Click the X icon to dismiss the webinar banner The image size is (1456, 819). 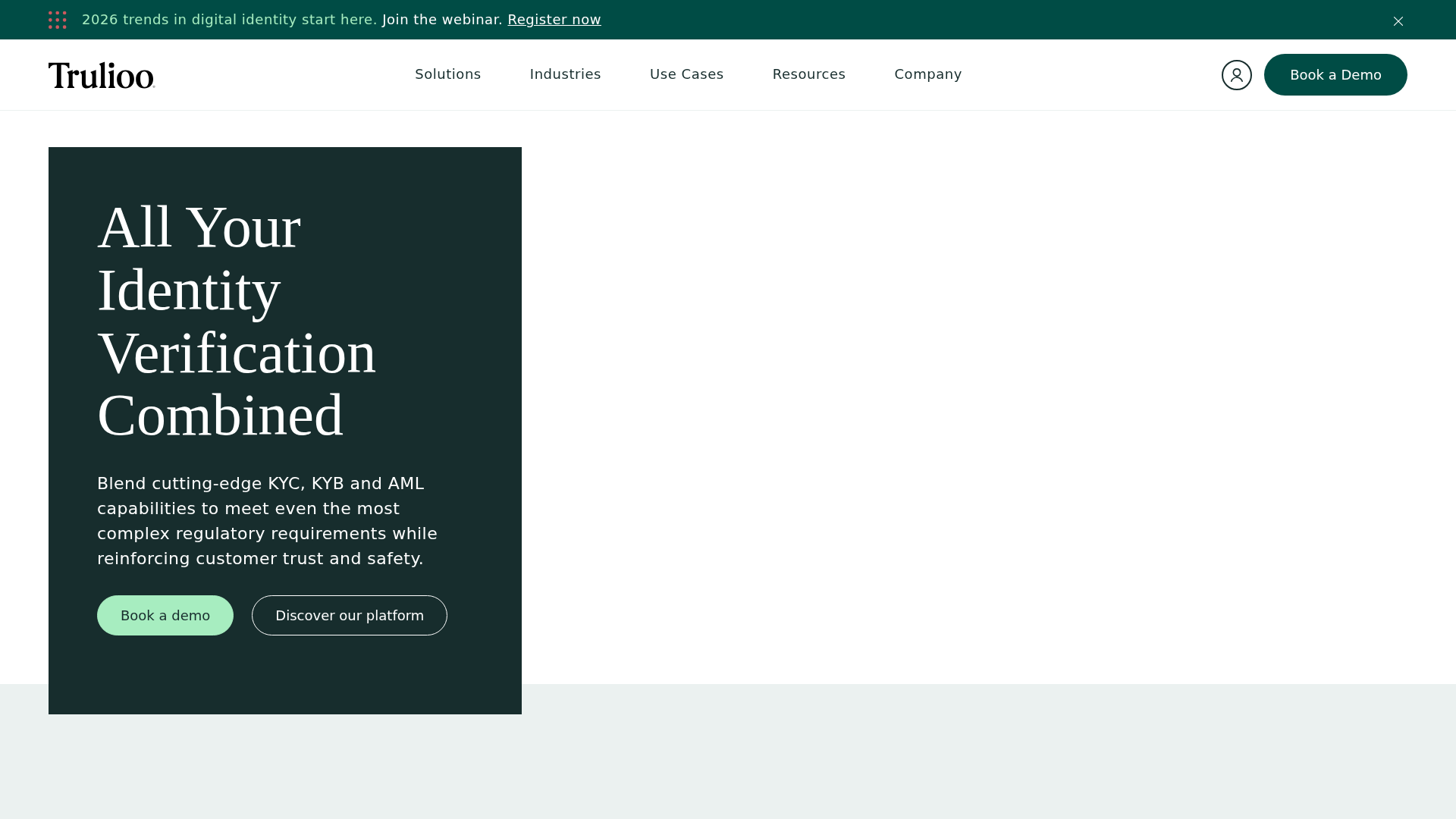[1398, 21]
